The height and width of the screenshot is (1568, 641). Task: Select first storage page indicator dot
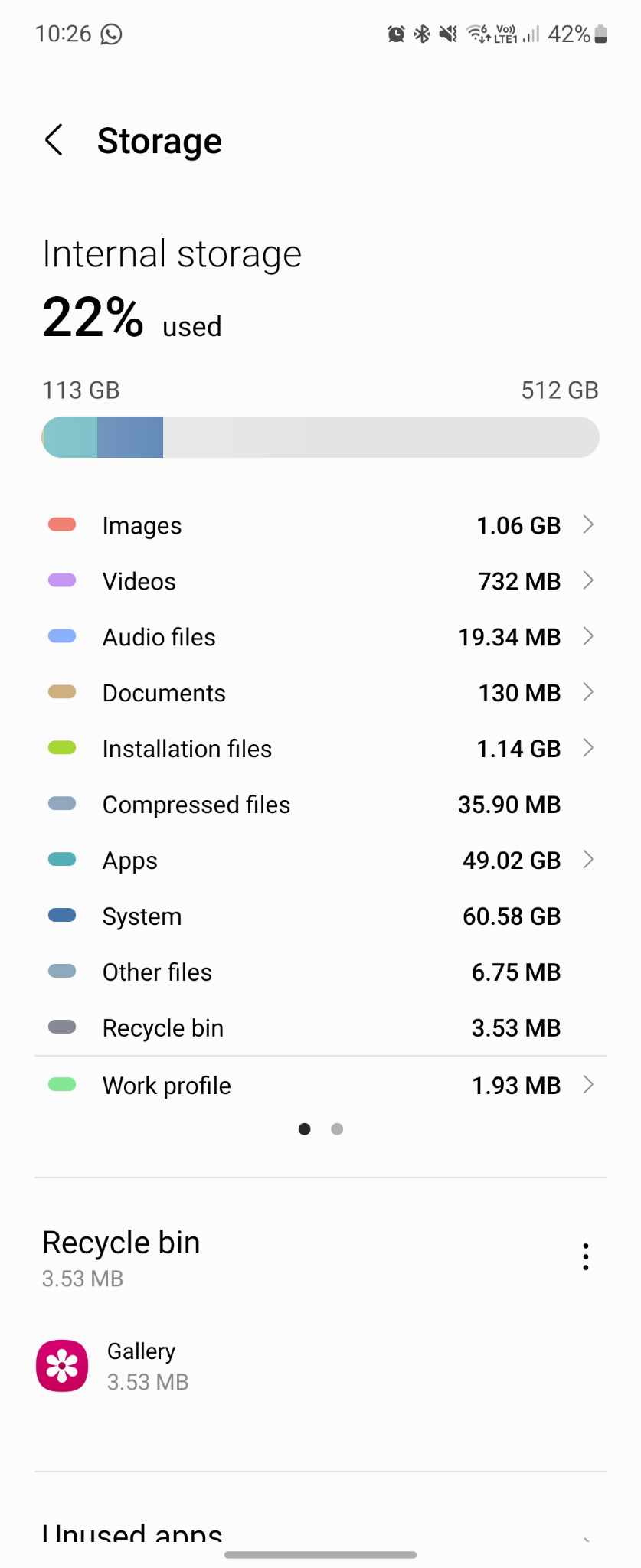(304, 1129)
